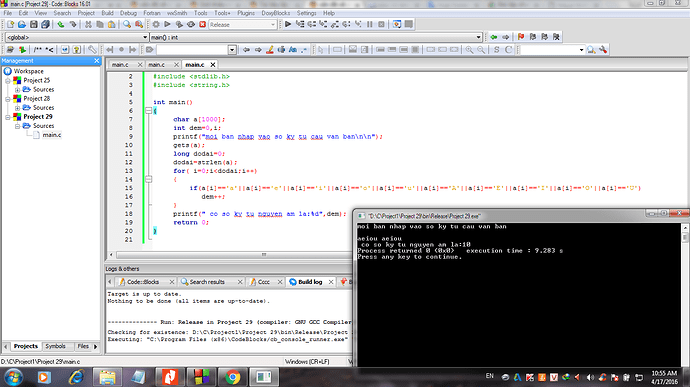The width and height of the screenshot is (690, 387).
Task: Click the Cut scissors icon
Action: [88, 25]
